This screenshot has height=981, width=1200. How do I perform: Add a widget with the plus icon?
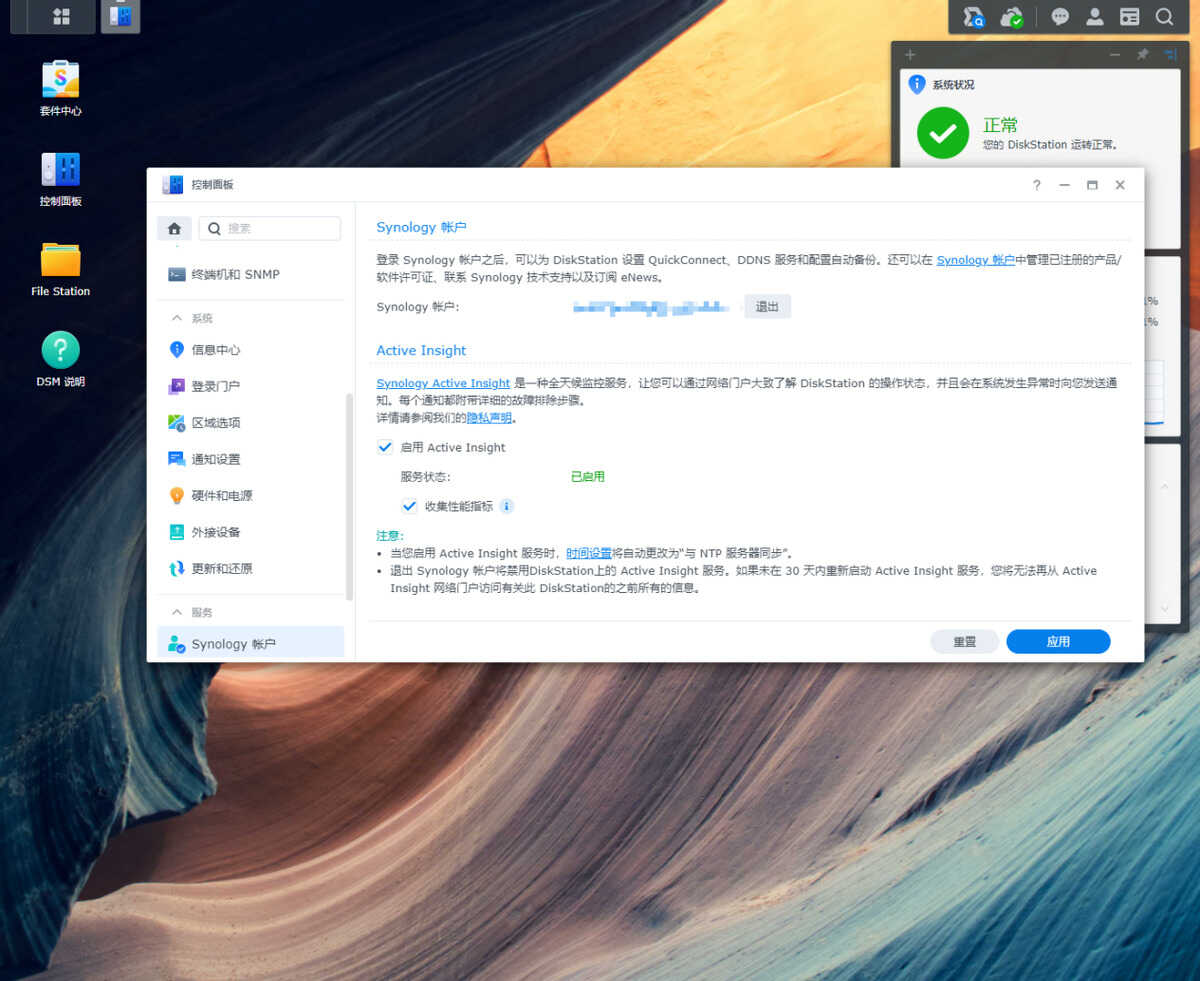910,54
